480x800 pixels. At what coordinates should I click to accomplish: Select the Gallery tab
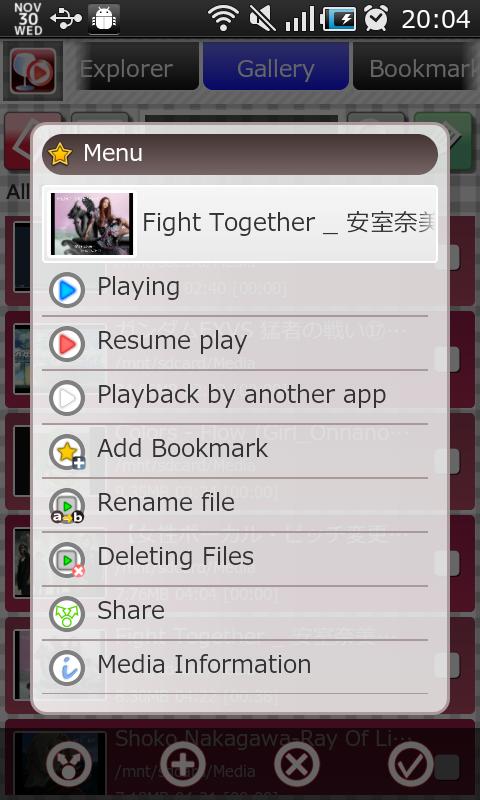tap(276, 66)
